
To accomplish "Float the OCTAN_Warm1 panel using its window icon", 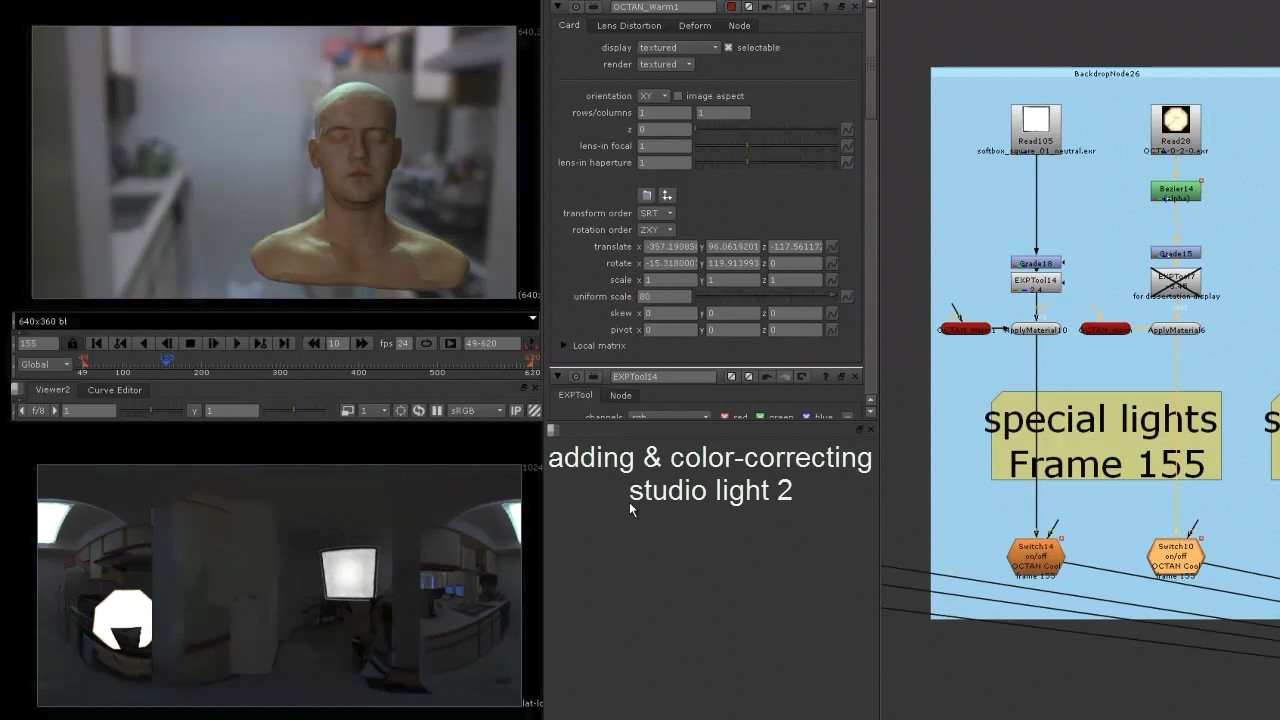I will [841, 7].
